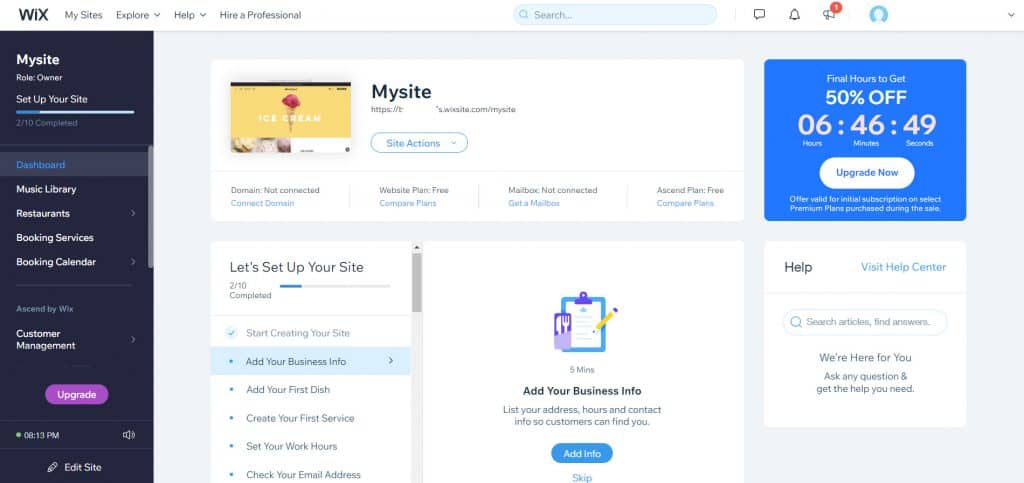The height and width of the screenshot is (483, 1024).
Task: Focus the top Search field
Action: pyautogui.click(x=615, y=14)
